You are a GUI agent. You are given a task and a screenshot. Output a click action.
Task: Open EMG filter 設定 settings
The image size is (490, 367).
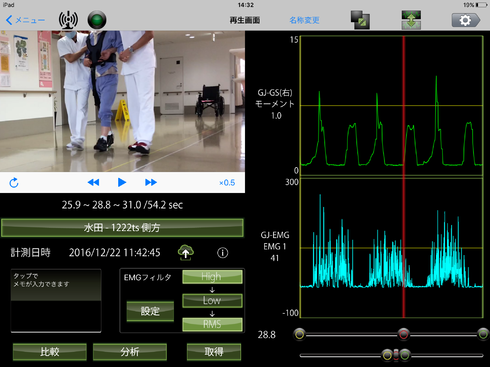click(x=150, y=311)
